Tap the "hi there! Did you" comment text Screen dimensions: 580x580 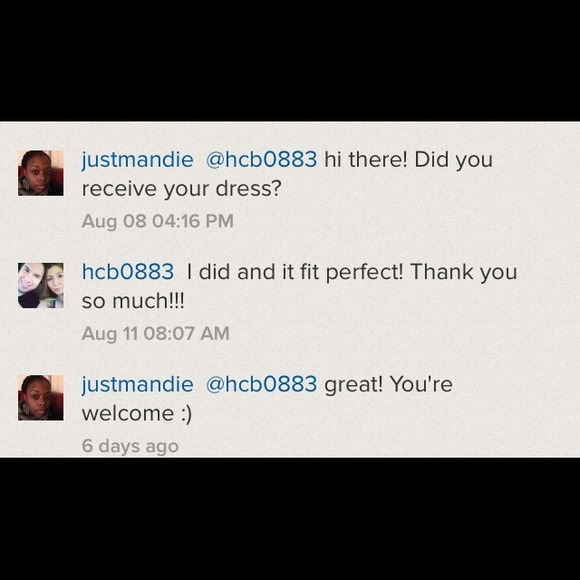(408, 160)
